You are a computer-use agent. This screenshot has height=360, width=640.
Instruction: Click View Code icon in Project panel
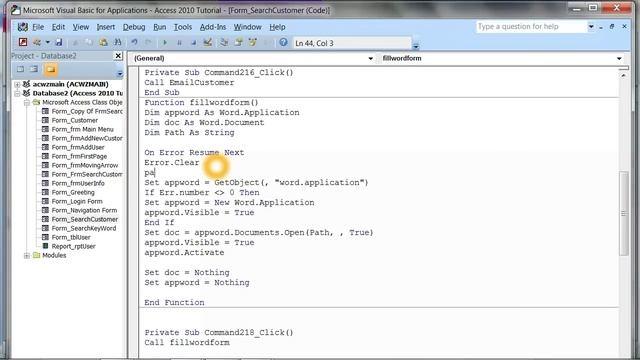(x=20, y=69)
